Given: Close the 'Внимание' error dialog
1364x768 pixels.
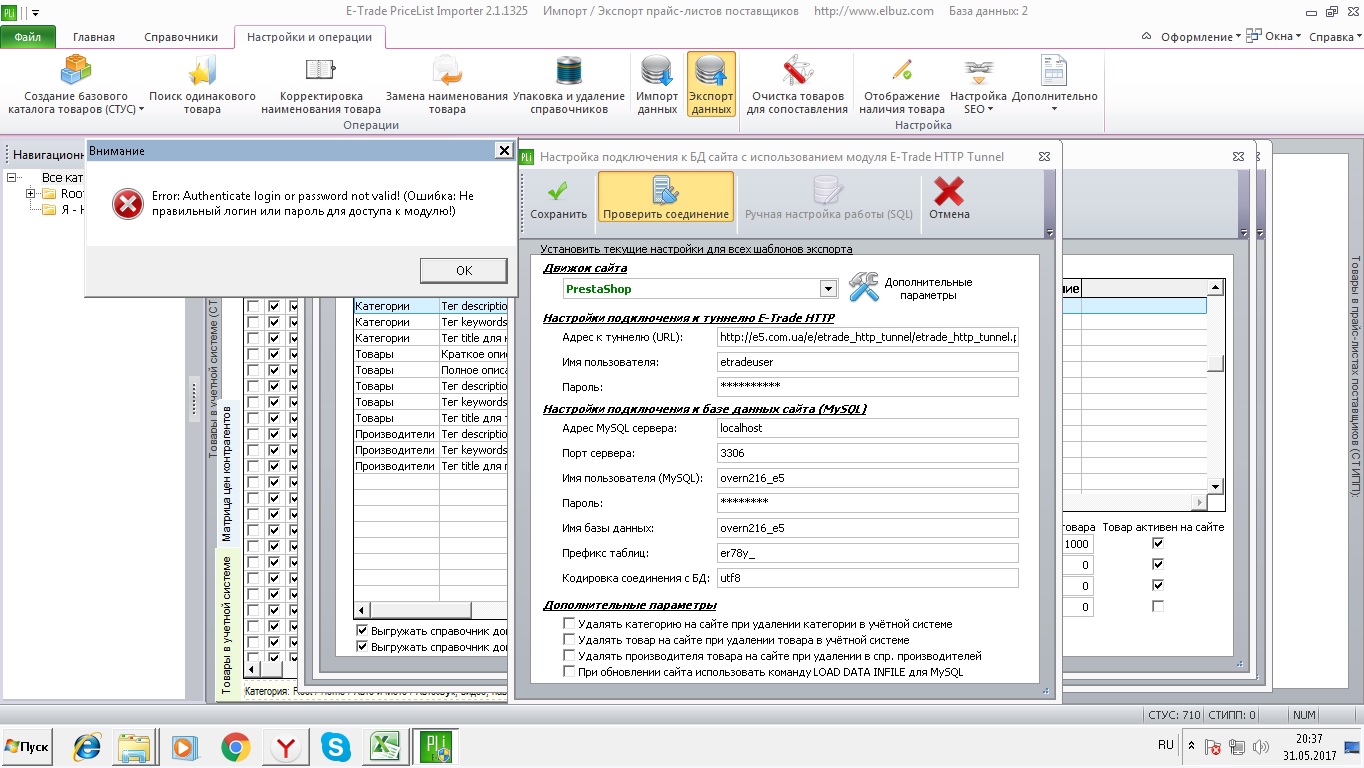Looking at the screenshot, I should [504, 151].
